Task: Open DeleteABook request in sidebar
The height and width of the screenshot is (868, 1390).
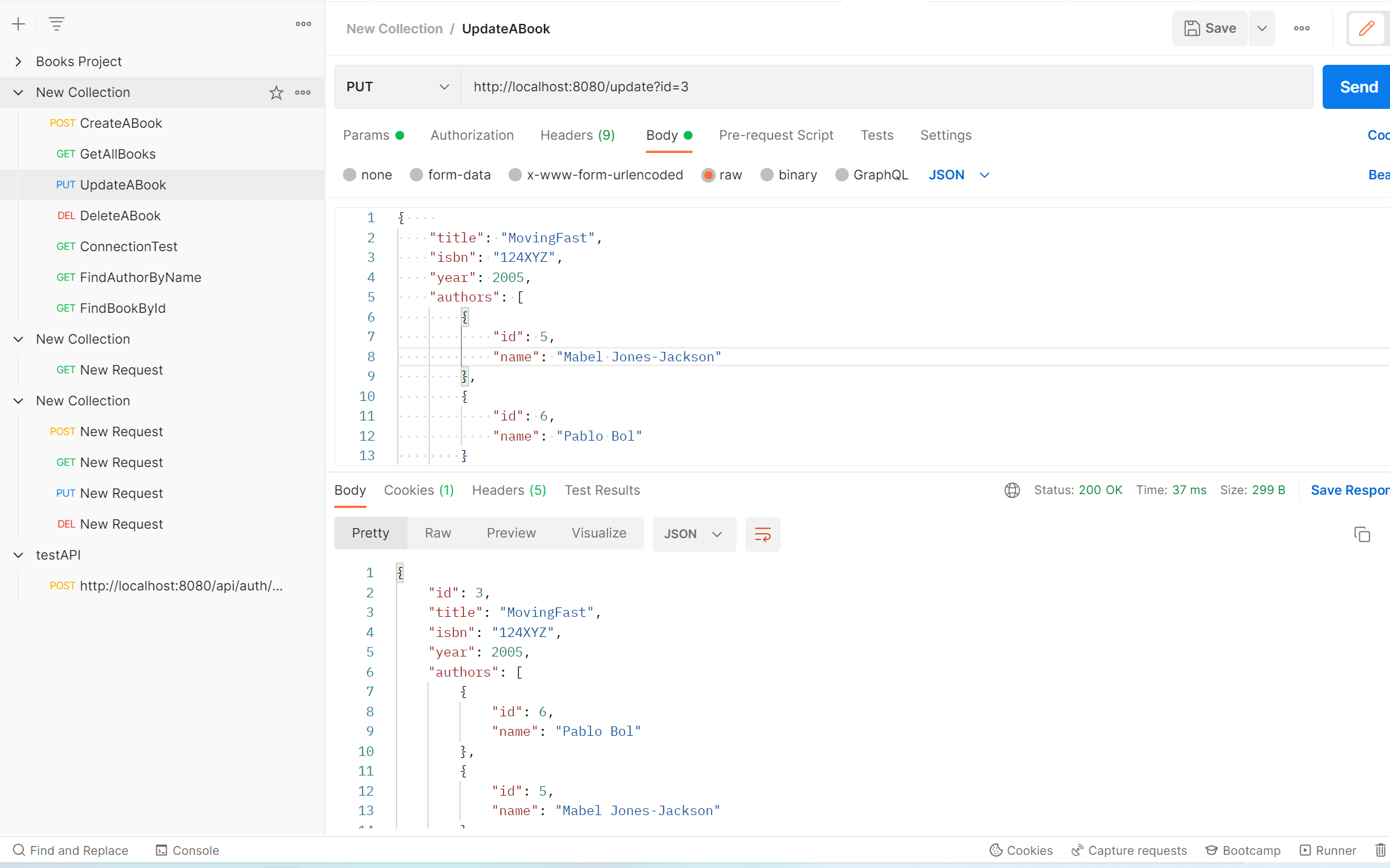Action: tap(120, 216)
